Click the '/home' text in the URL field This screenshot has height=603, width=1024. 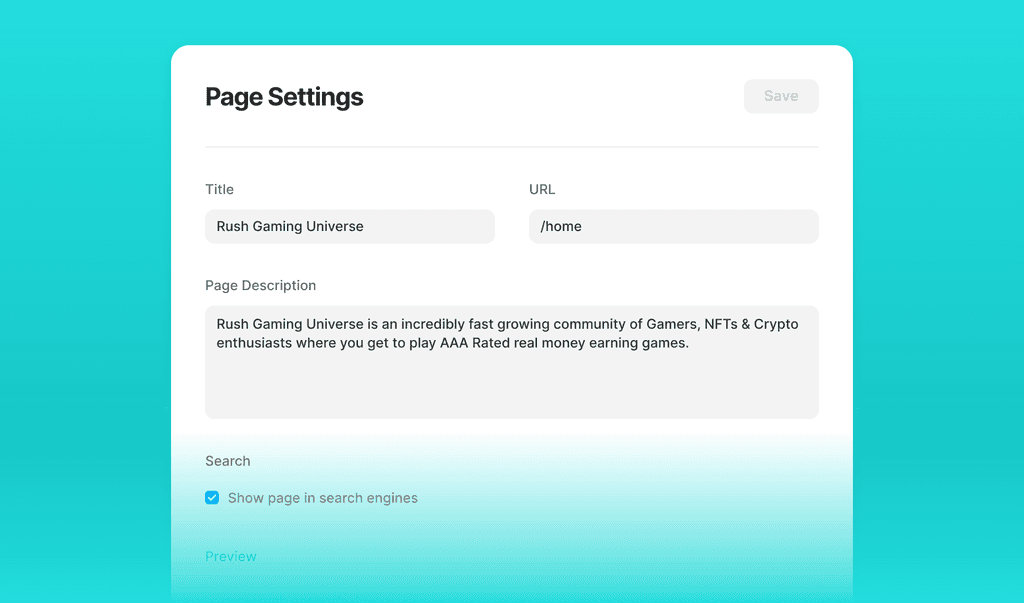[561, 226]
